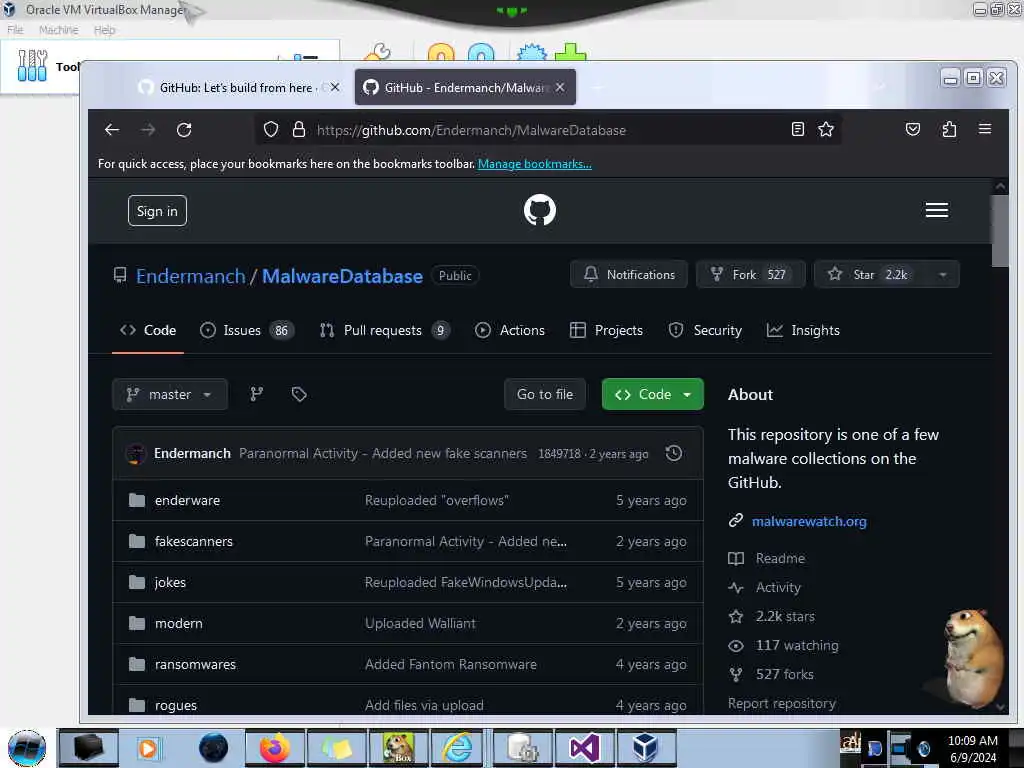Open the Security tab
Image resolution: width=1024 pixels, height=768 pixels.
705,330
